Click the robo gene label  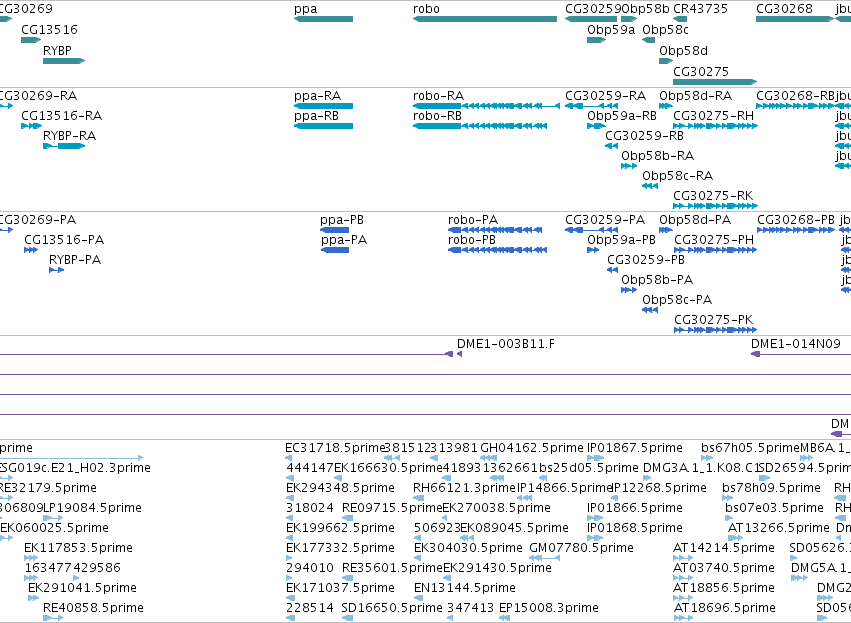point(426,9)
